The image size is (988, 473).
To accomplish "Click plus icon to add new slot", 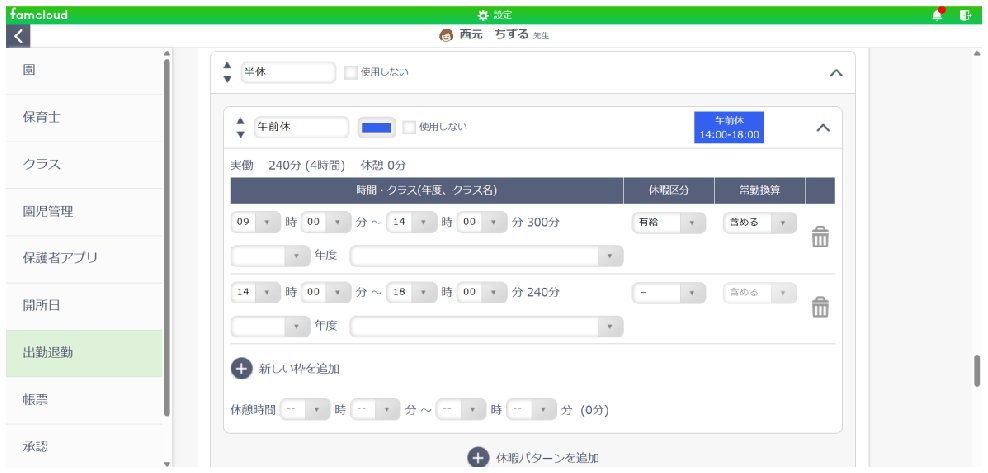I will coord(241,368).
